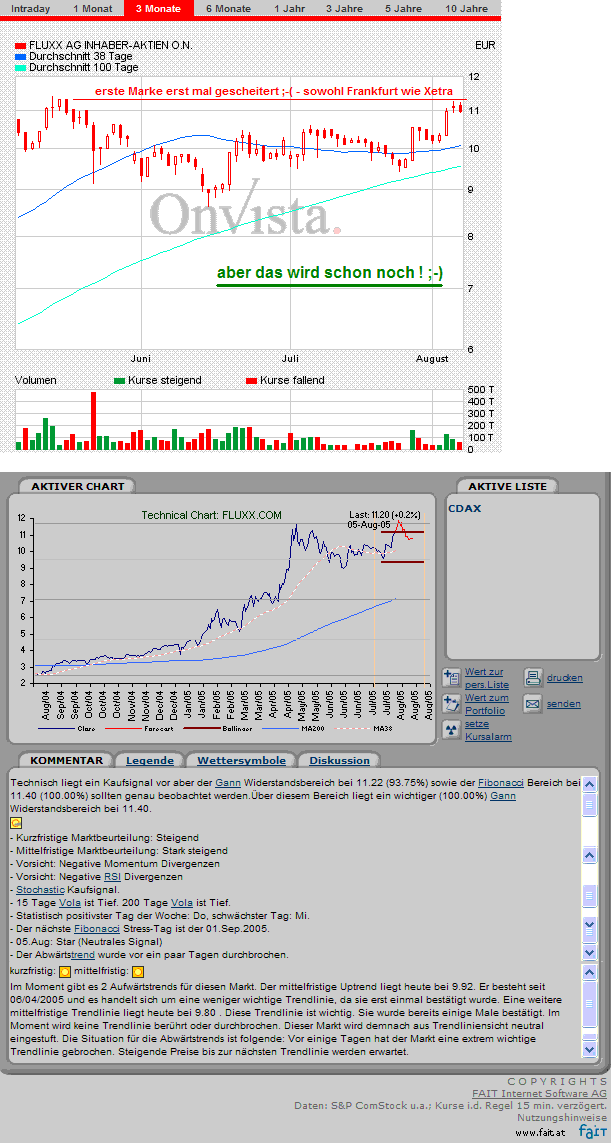The height and width of the screenshot is (1143, 611).
Task: Click the drucken link
Action: click(x=565, y=678)
